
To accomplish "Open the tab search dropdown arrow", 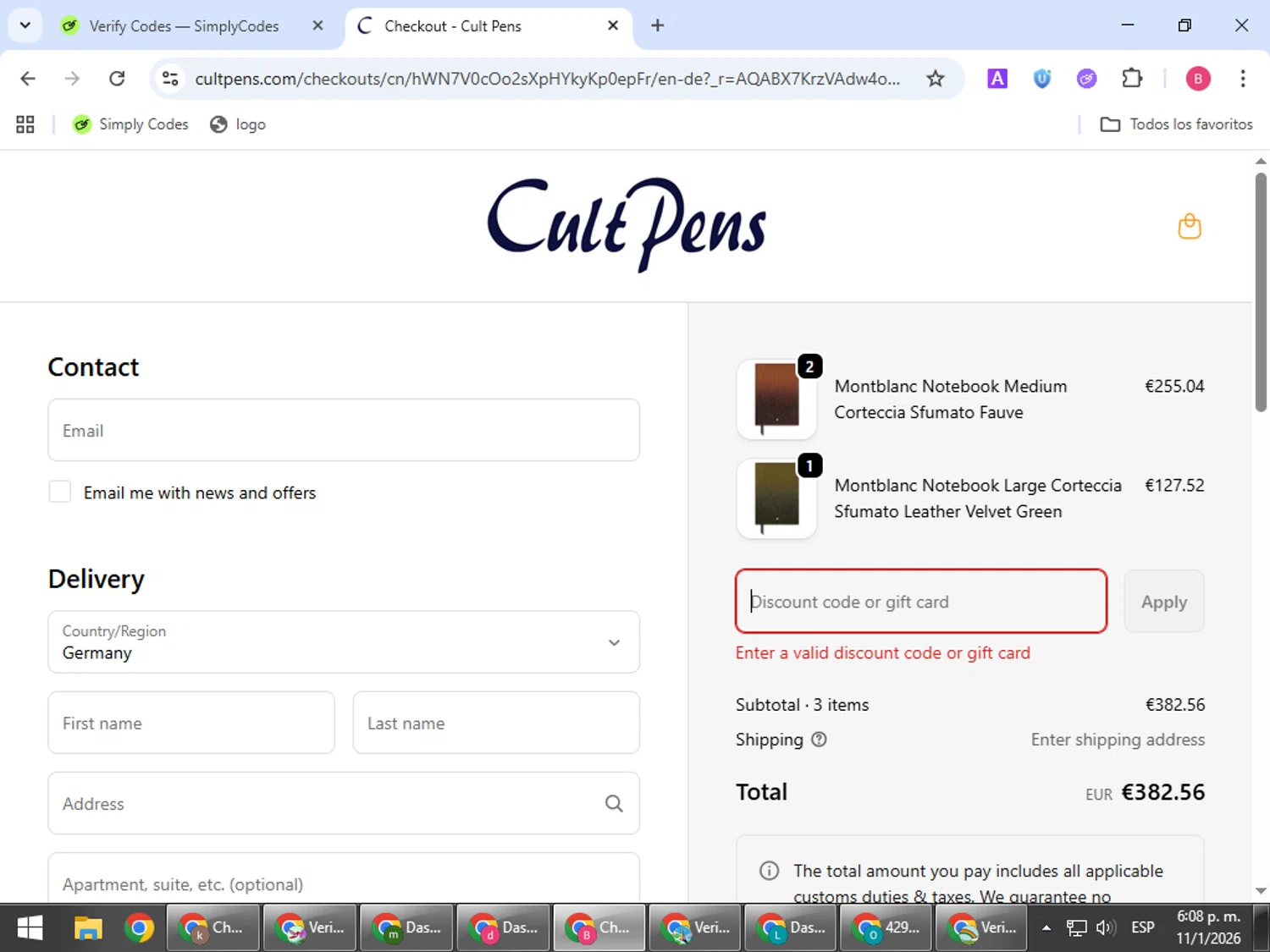I will point(25,25).
